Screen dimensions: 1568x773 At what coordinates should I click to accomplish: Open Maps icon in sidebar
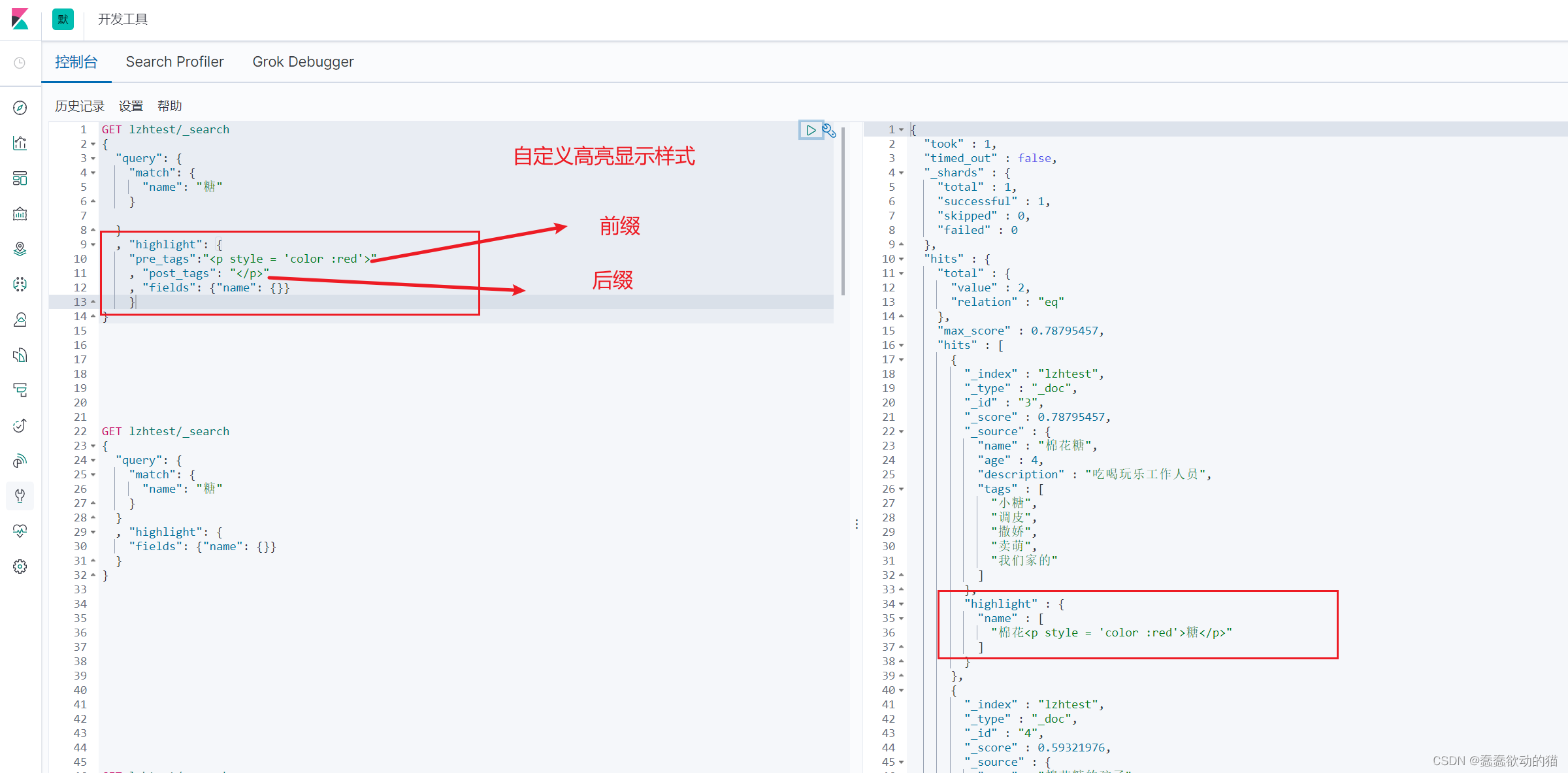(x=20, y=249)
